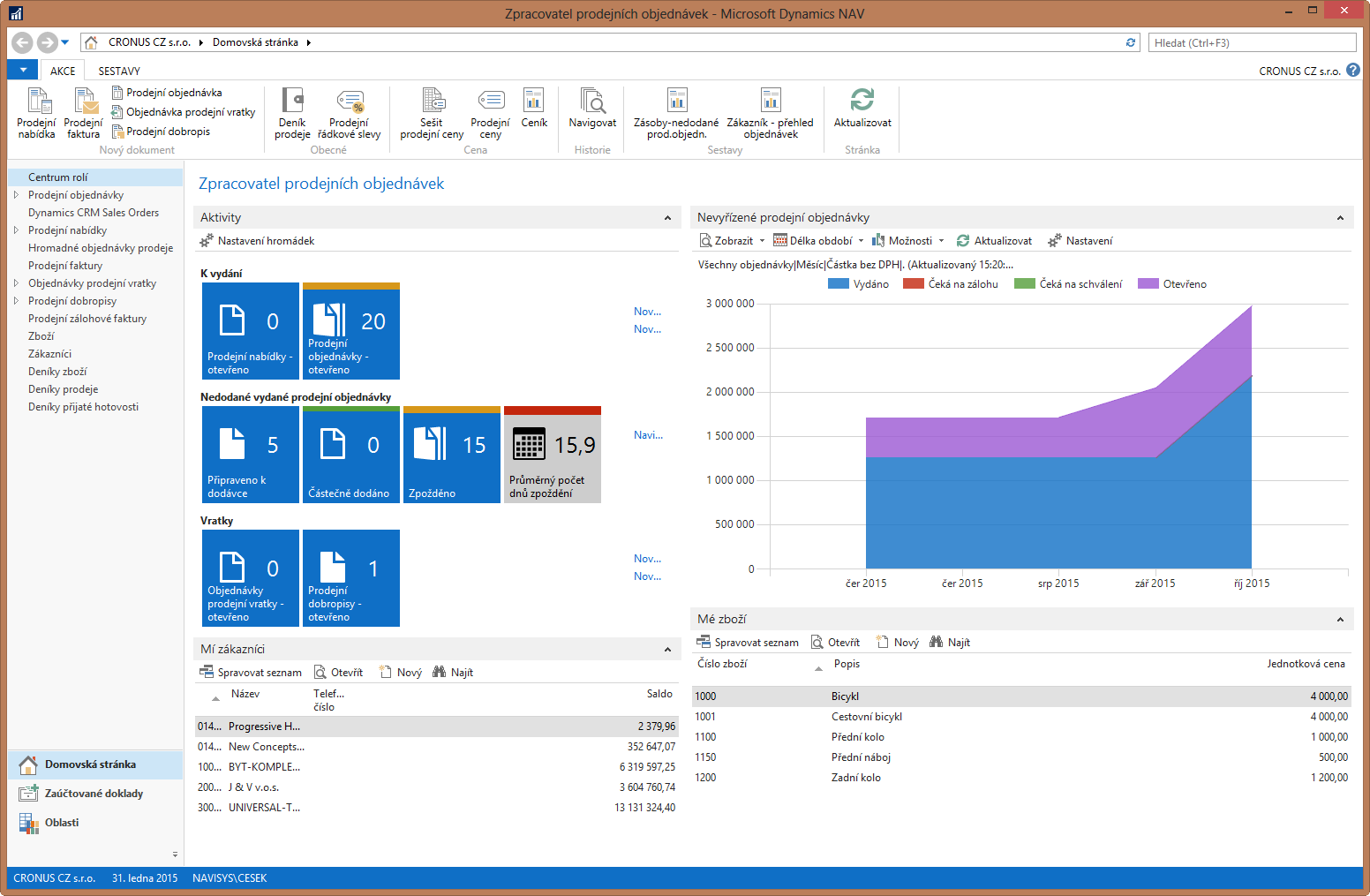Image resolution: width=1370 pixels, height=896 pixels.
Task: Open Prodejní nabídky - otevřeno tile
Action: 251,331
